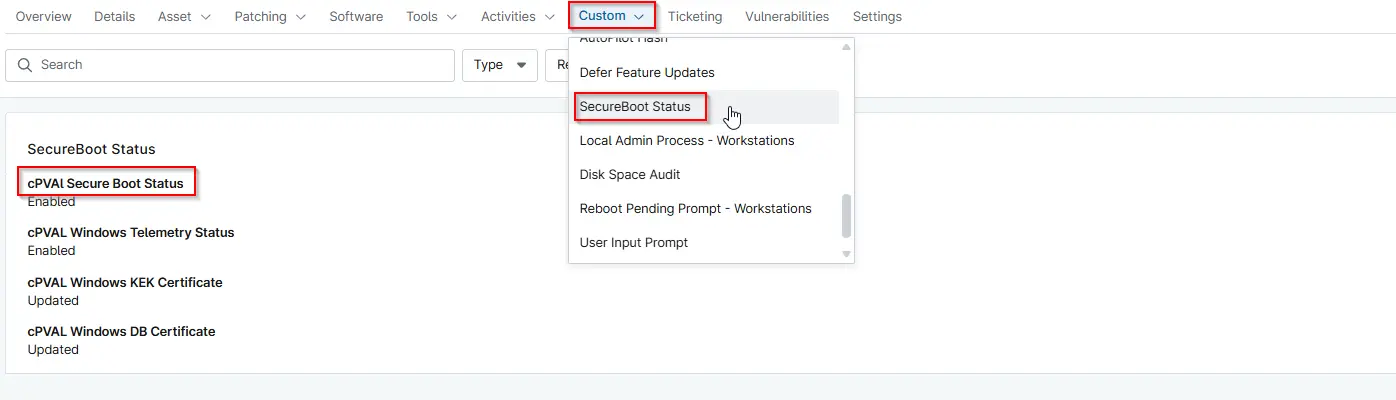This screenshot has width=1396, height=400.
Task: Click the dropdown list scrollbar thumb
Action: coord(846,215)
